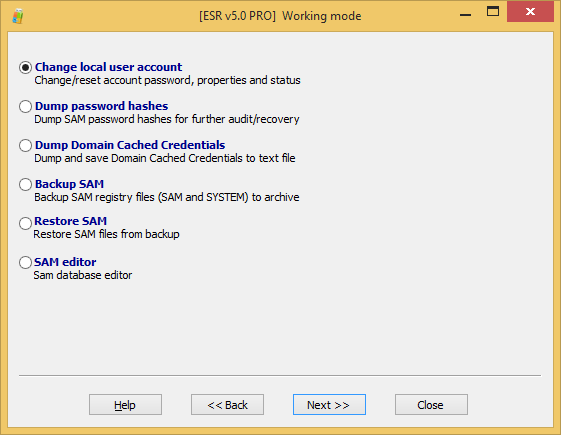Click the 'Sam database editor' description text
The image size is (561, 435).
click(83, 275)
